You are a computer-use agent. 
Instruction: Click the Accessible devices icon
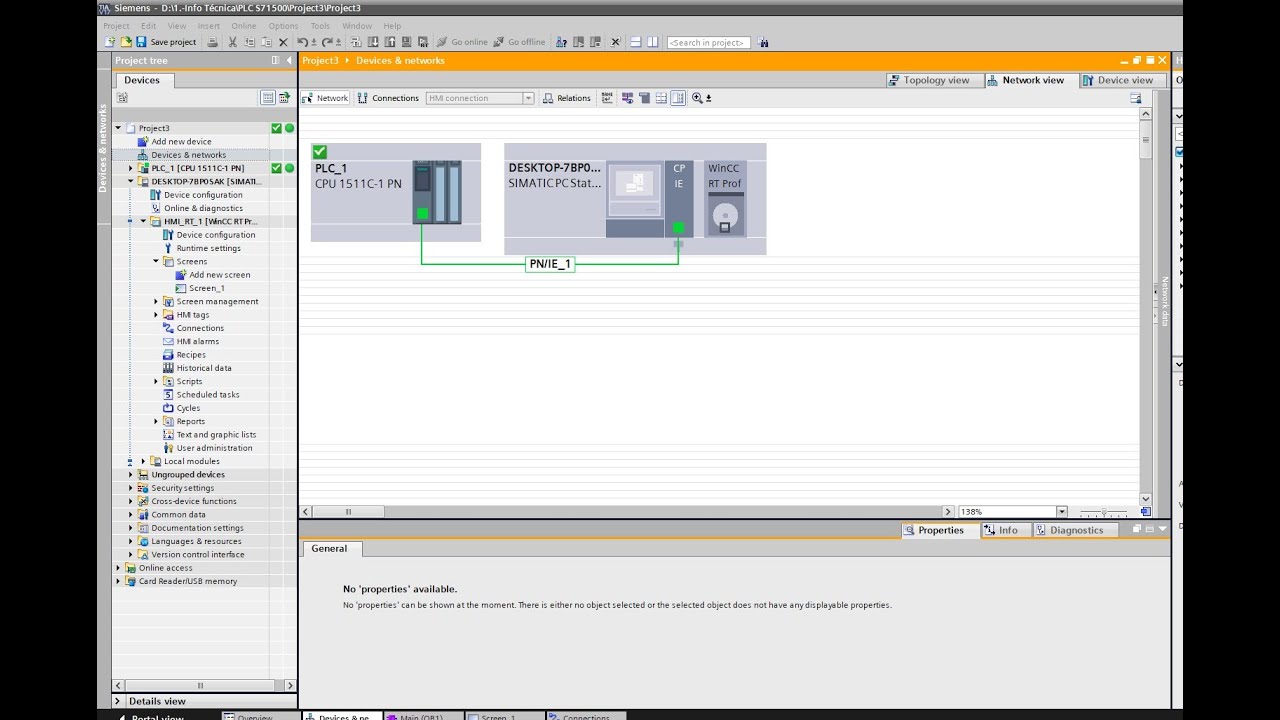point(561,42)
